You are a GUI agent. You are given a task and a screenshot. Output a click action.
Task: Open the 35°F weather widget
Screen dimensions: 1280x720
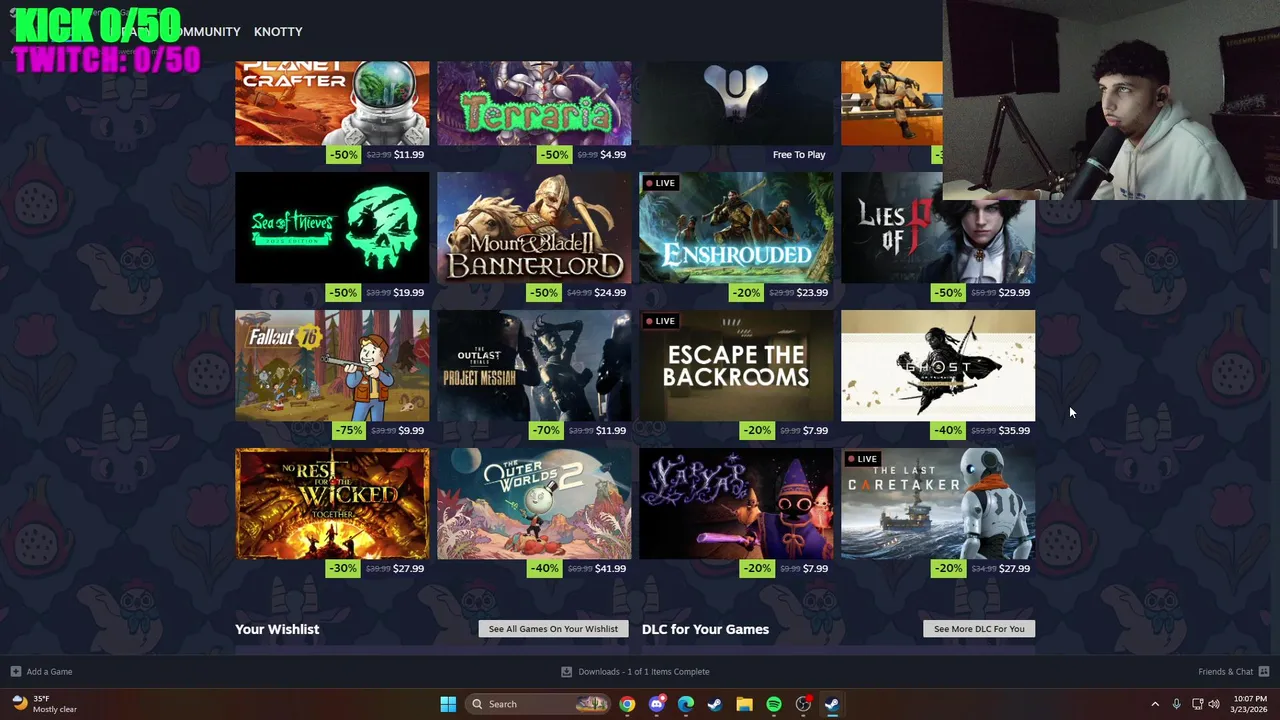tap(44, 704)
